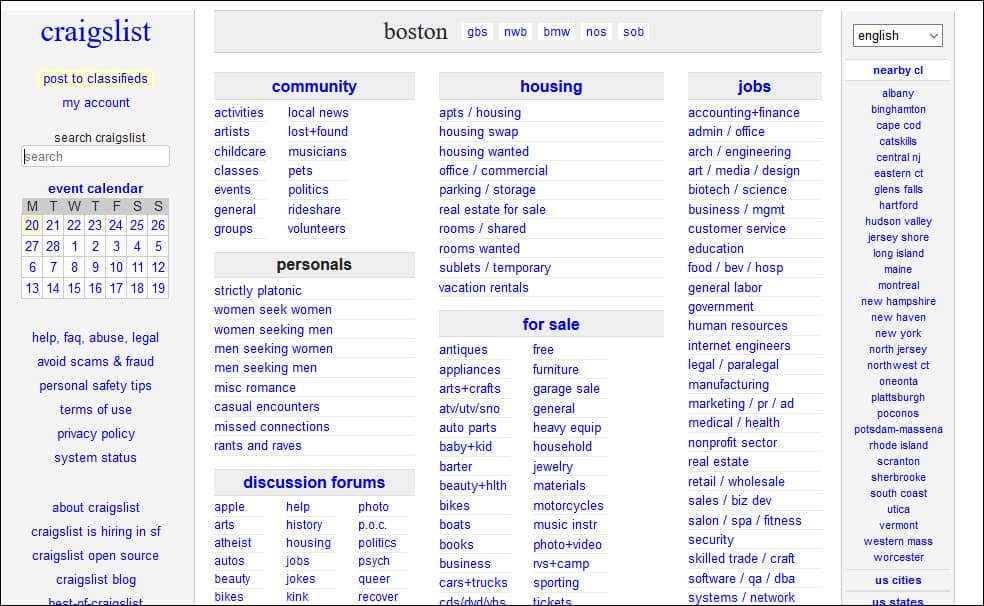The image size is (984, 606).
Task: Browse cars+trucks listings
Action: pyautogui.click(x=473, y=583)
